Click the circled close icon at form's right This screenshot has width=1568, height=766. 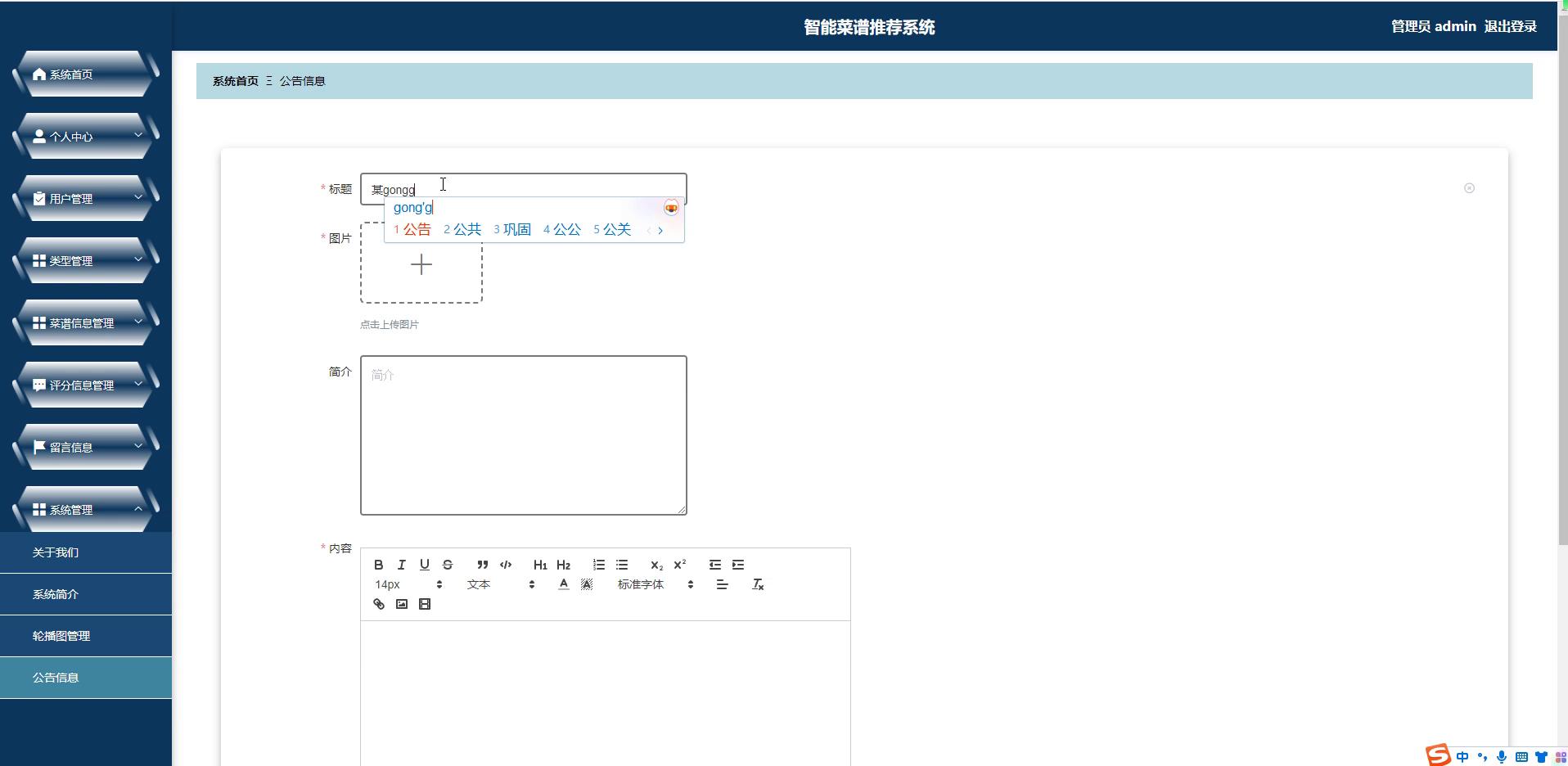pos(1469,188)
